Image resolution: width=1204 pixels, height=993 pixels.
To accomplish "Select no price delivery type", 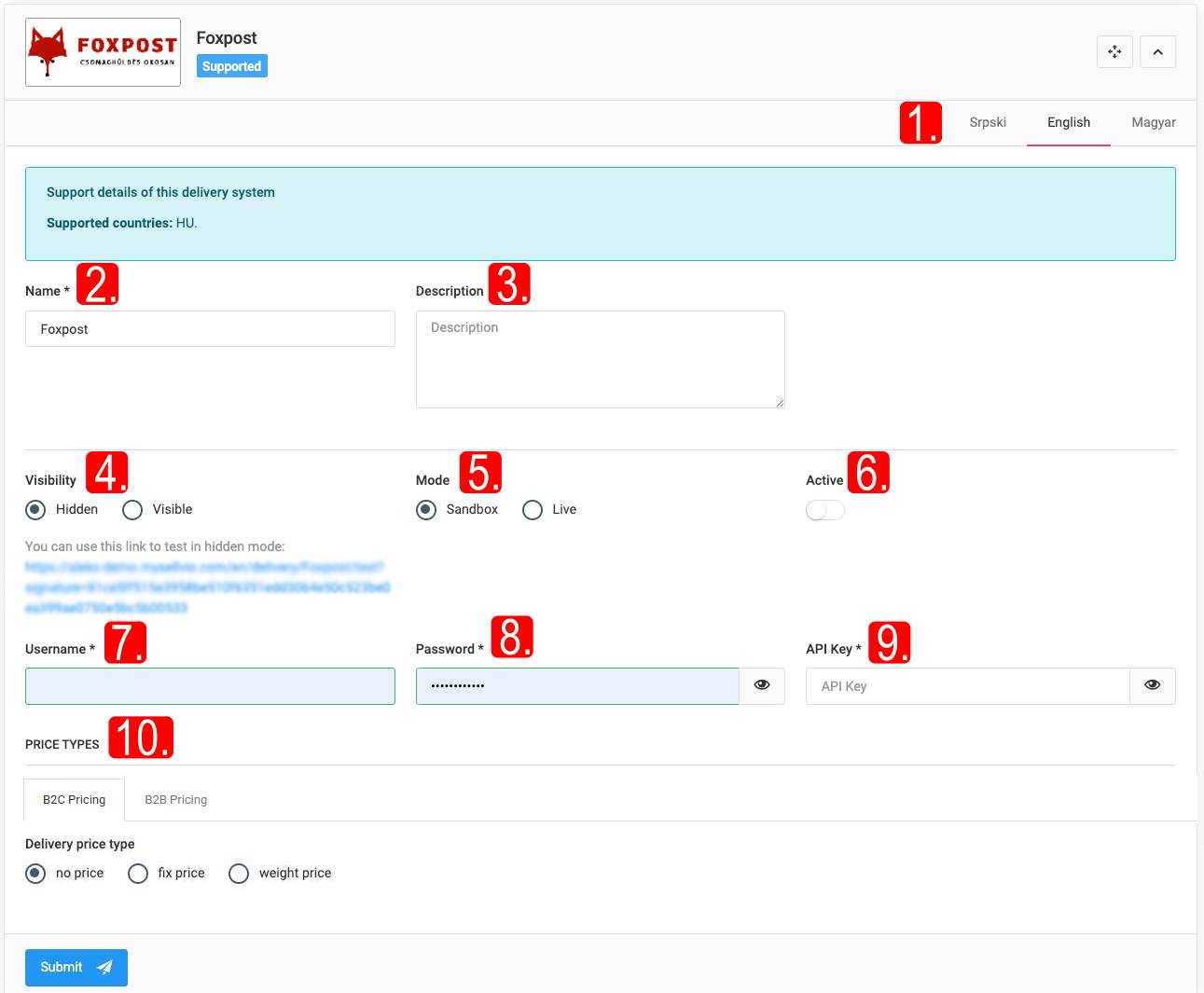I will click(35, 873).
